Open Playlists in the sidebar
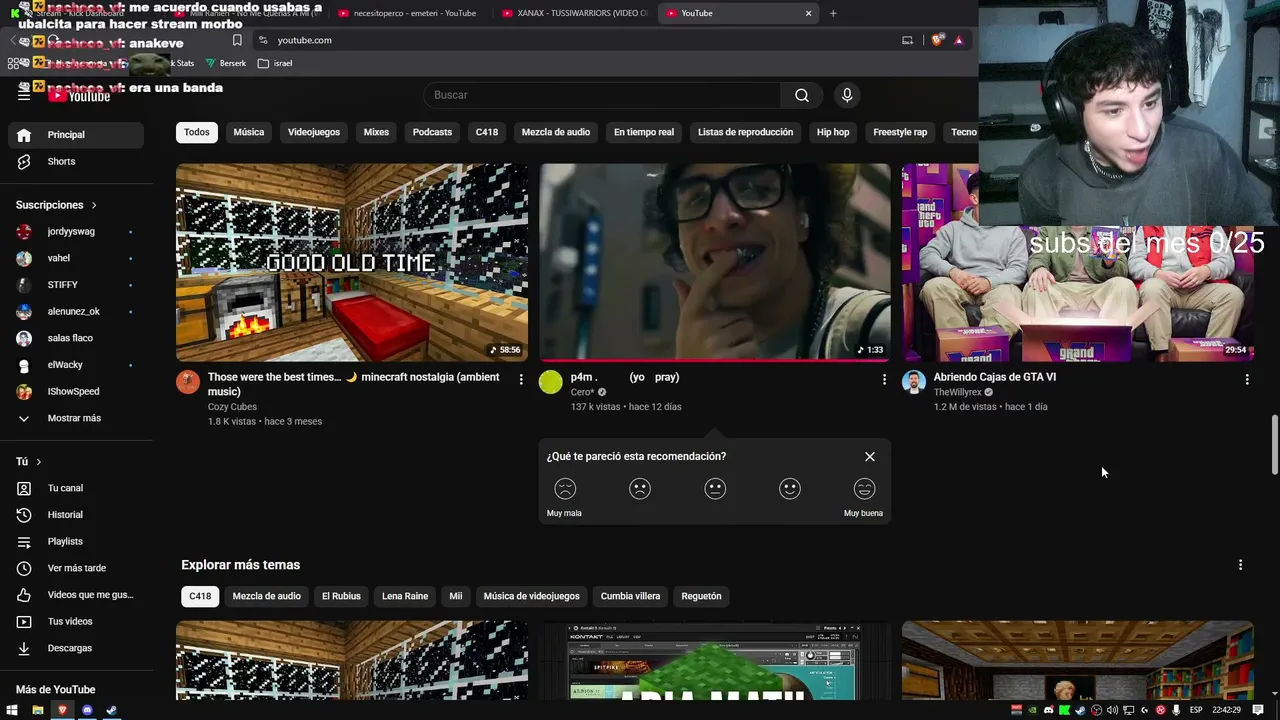The width and height of the screenshot is (1280, 720). point(76,541)
